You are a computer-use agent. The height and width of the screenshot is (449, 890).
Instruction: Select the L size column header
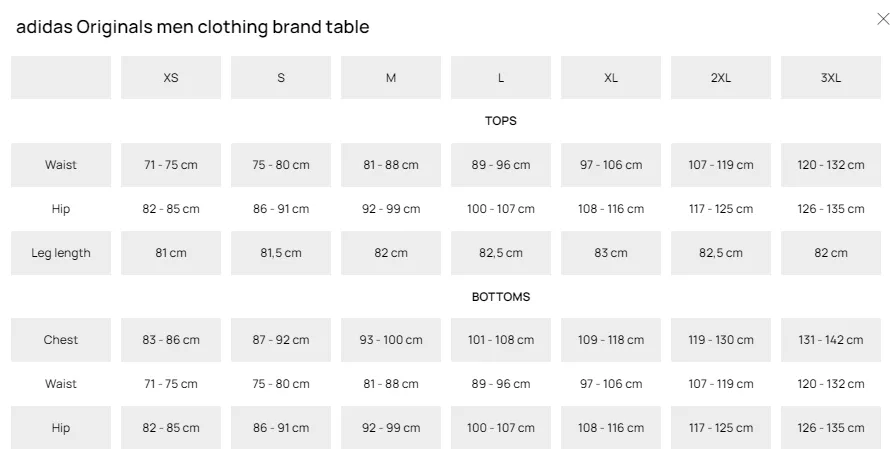pyautogui.click(x=501, y=78)
